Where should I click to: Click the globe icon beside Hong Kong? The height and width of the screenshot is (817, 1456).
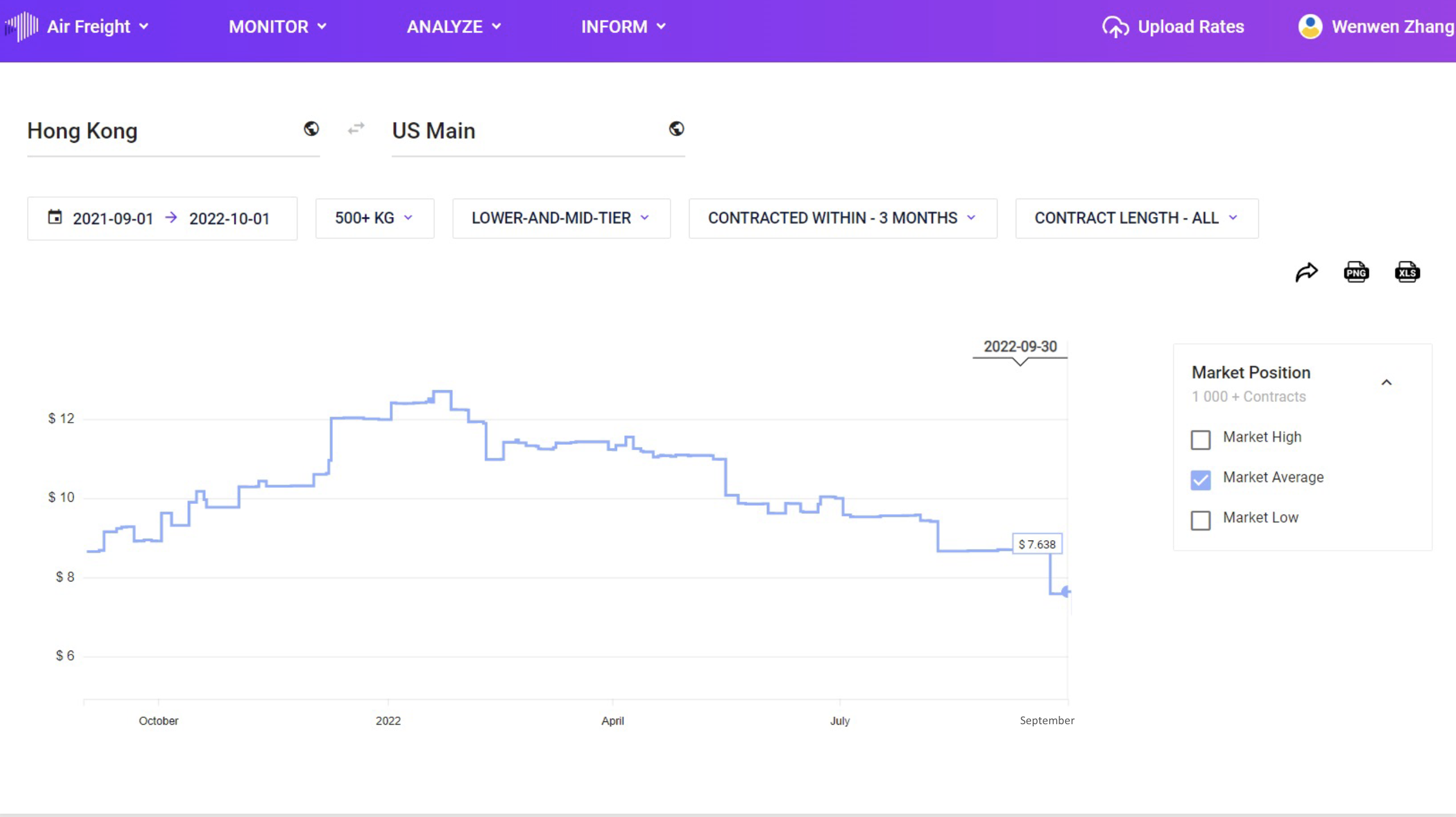pyautogui.click(x=311, y=130)
